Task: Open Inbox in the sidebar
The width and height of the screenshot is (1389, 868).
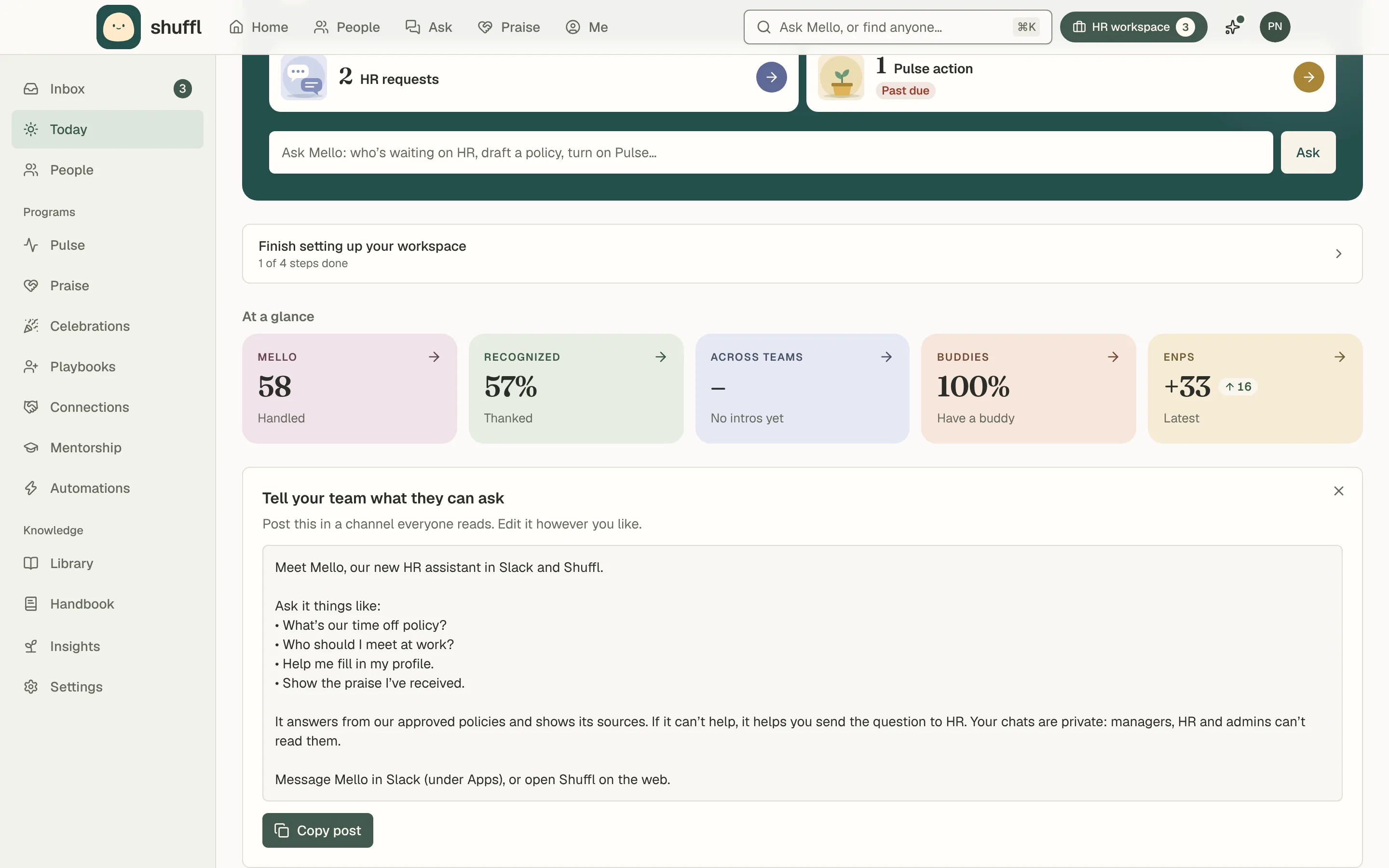Action: pos(108,89)
